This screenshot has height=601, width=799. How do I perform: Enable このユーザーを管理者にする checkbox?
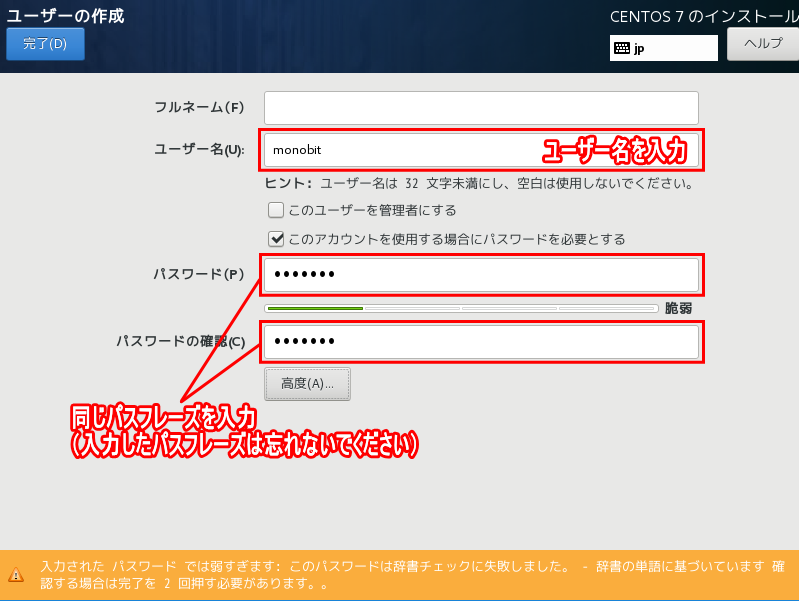(276, 210)
